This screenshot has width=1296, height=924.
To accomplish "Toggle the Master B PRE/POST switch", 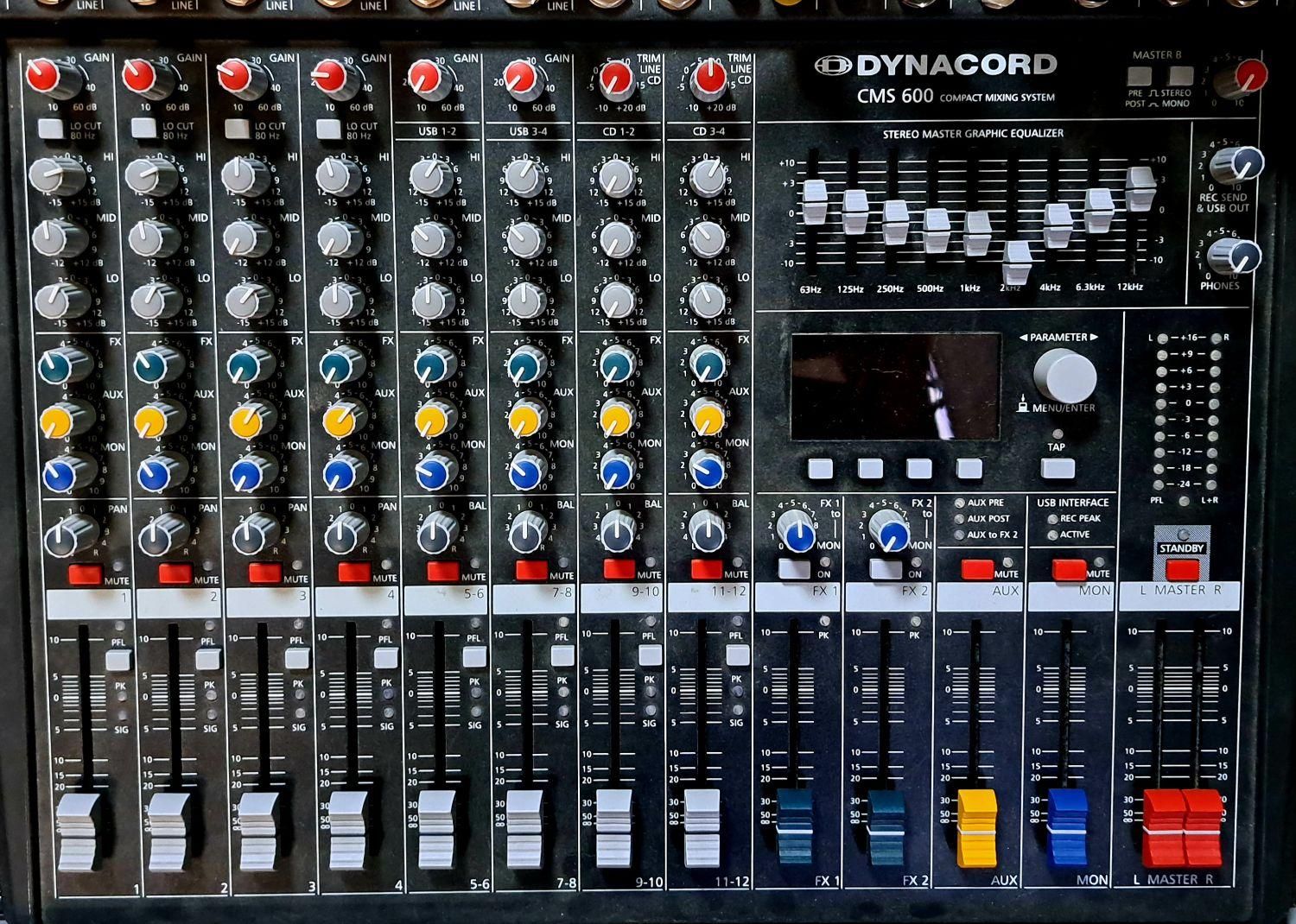I will tap(1140, 76).
